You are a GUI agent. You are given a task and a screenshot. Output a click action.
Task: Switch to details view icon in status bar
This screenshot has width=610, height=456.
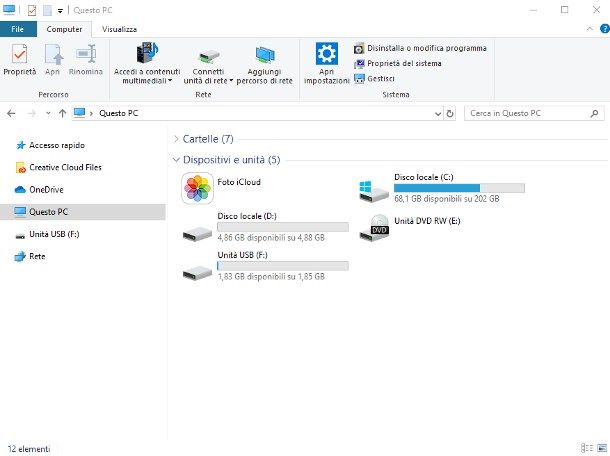coord(587,448)
